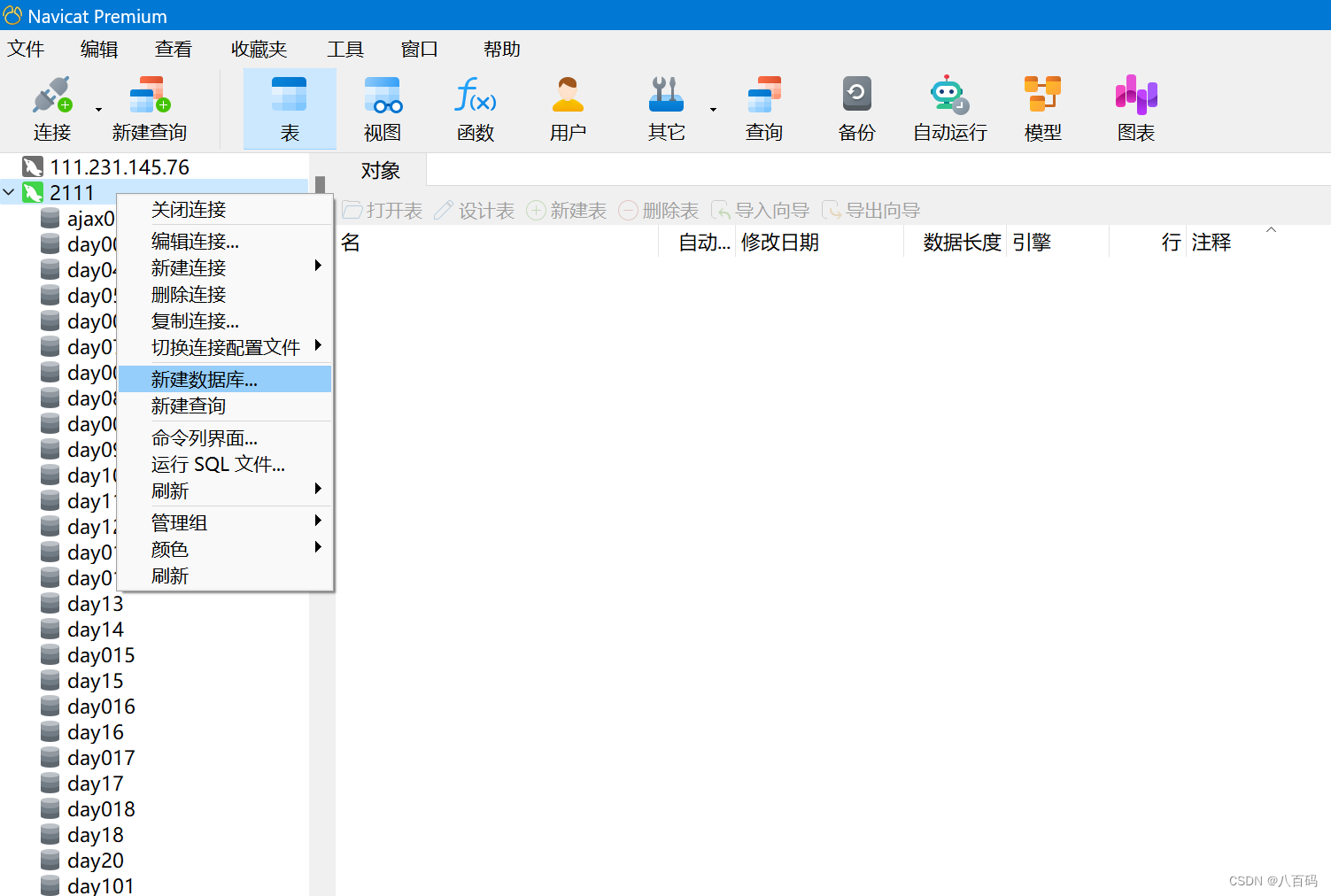Click the Others tools icon
This screenshot has height=896, width=1331.
pos(666,96)
